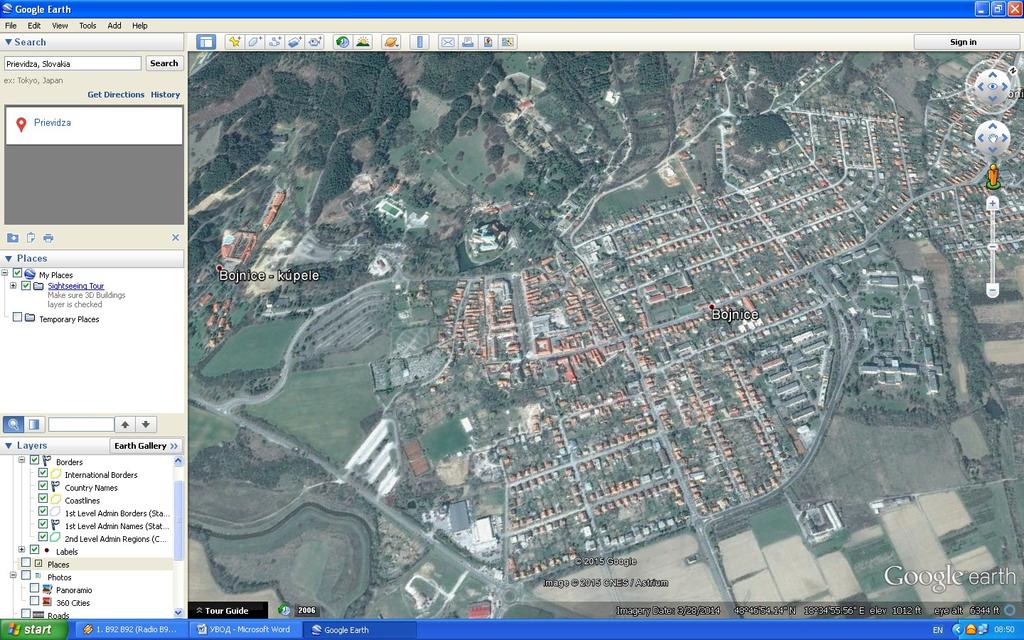Add a polygon using the toolbar
Image resolution: width=1024 pixels, height=640 pixels.
(254, 42)
